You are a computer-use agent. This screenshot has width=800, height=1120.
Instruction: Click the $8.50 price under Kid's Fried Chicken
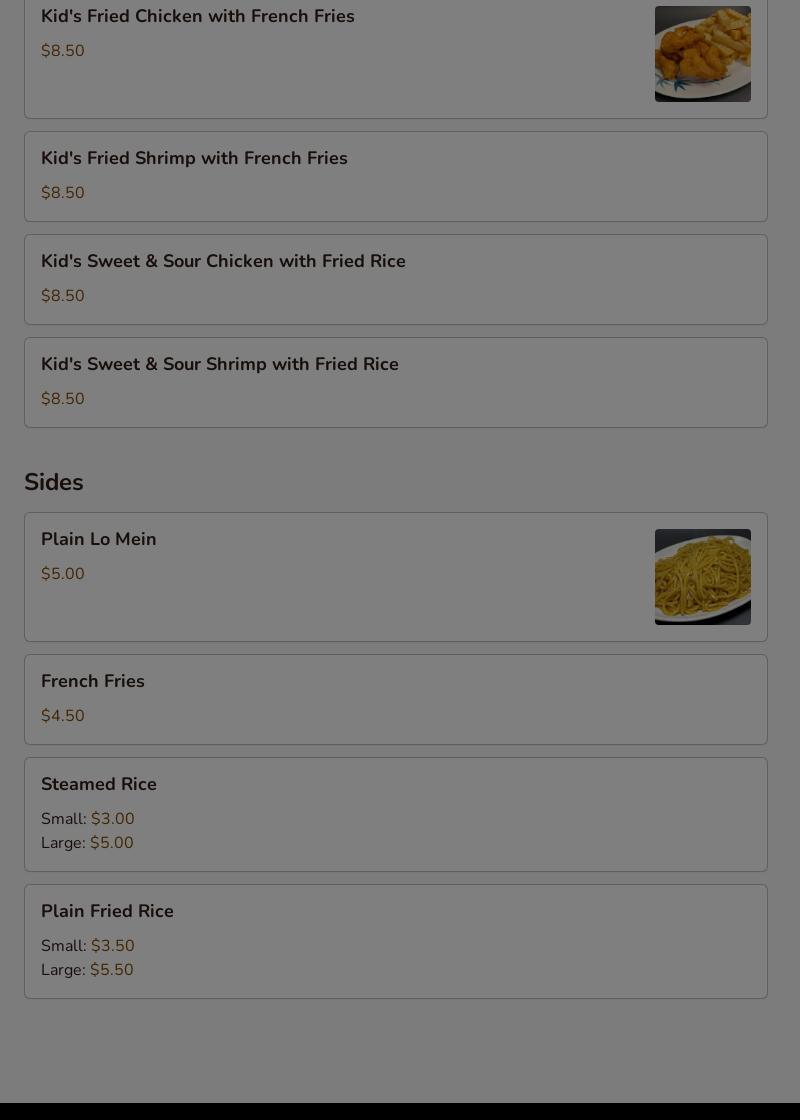pos(63,51)
